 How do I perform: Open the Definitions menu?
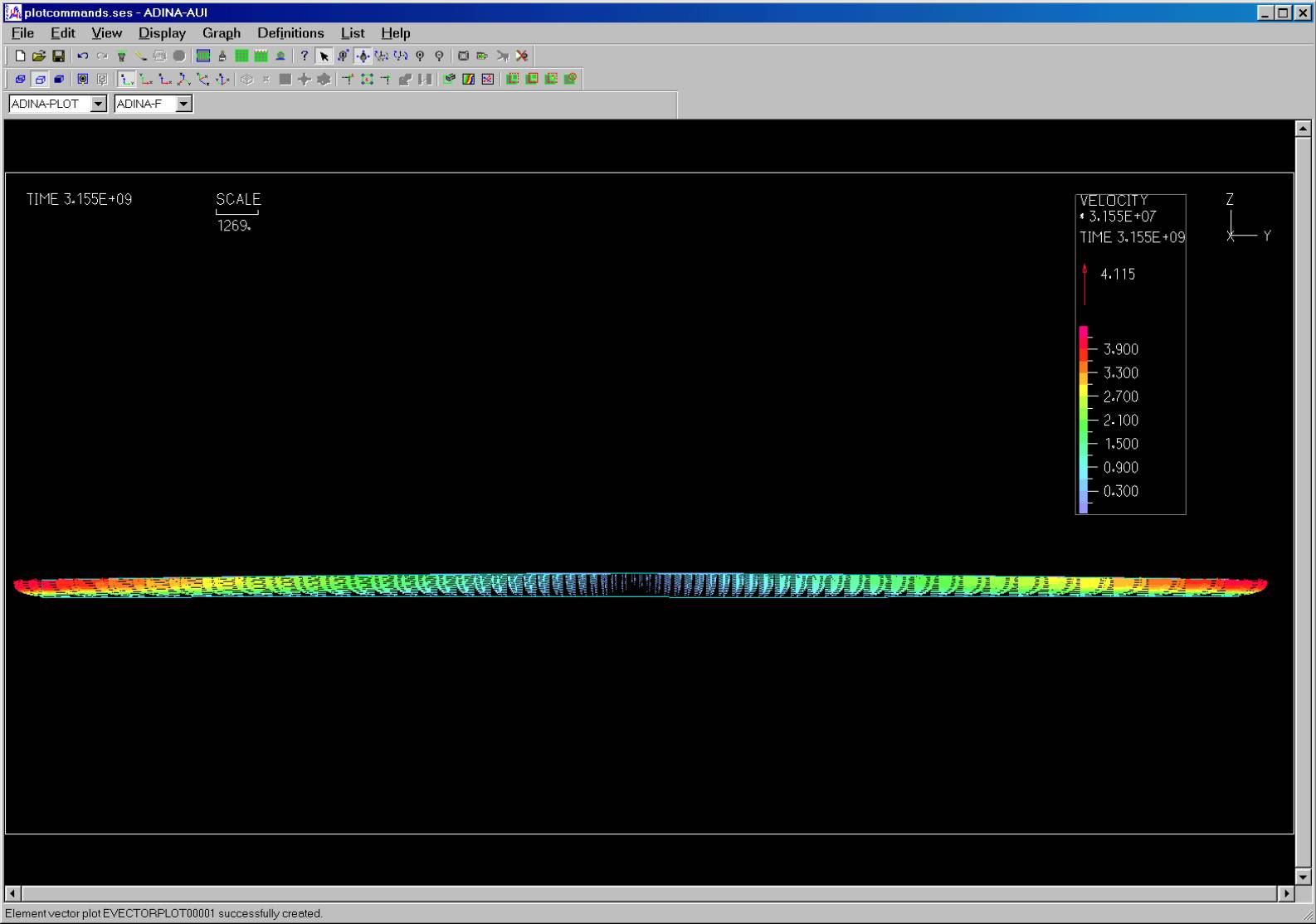click(x=290, y=33)
